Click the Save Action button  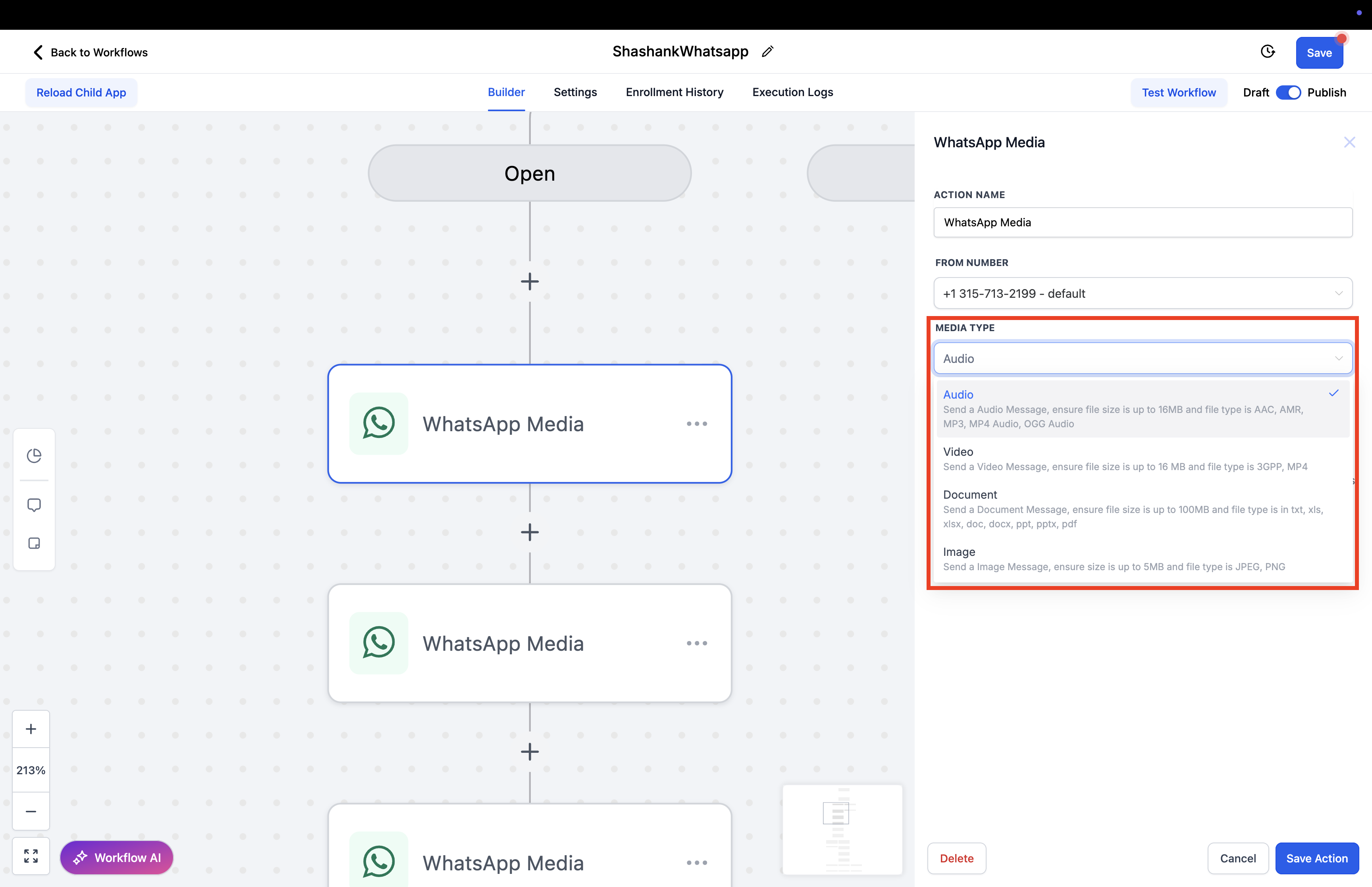tap(1317, 858)
